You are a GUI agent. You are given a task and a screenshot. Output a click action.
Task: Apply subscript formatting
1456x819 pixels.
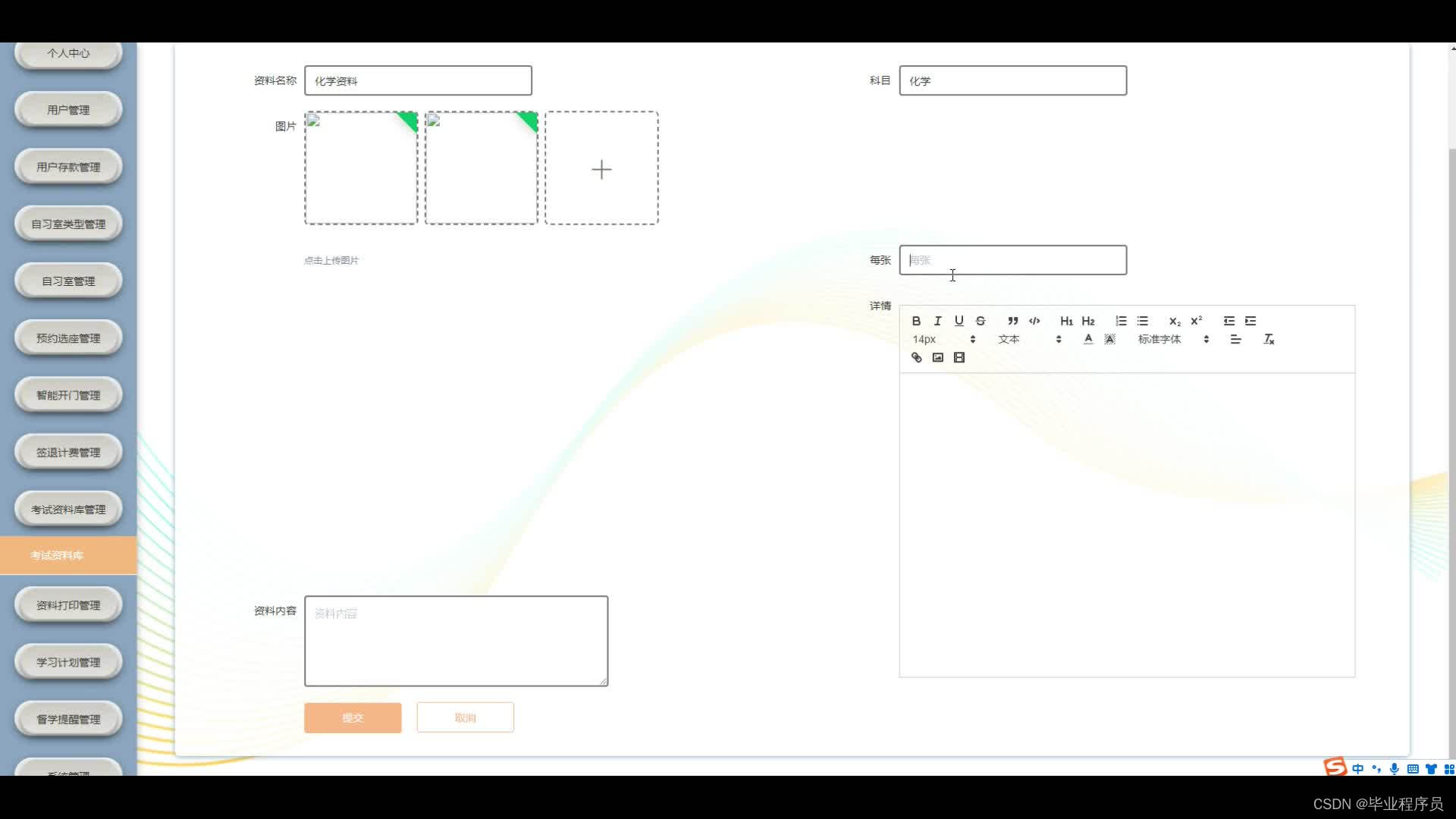[x=1175, y=321]
